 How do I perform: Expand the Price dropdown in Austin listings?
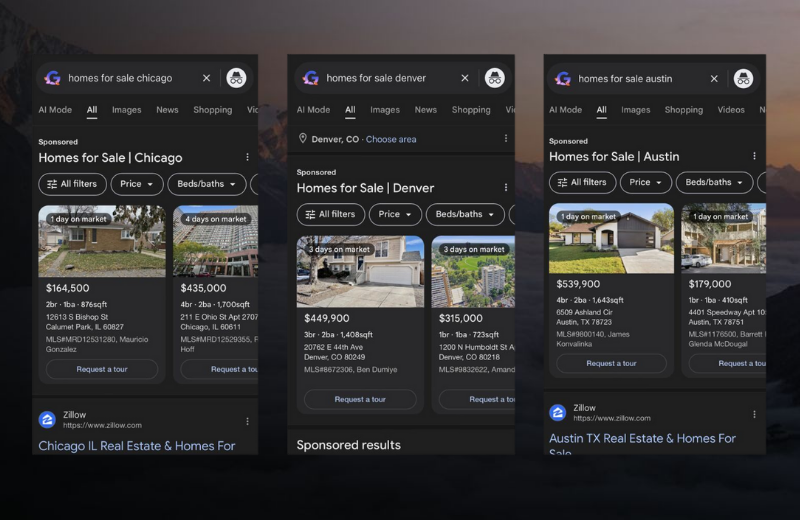[x=646, y=182]
